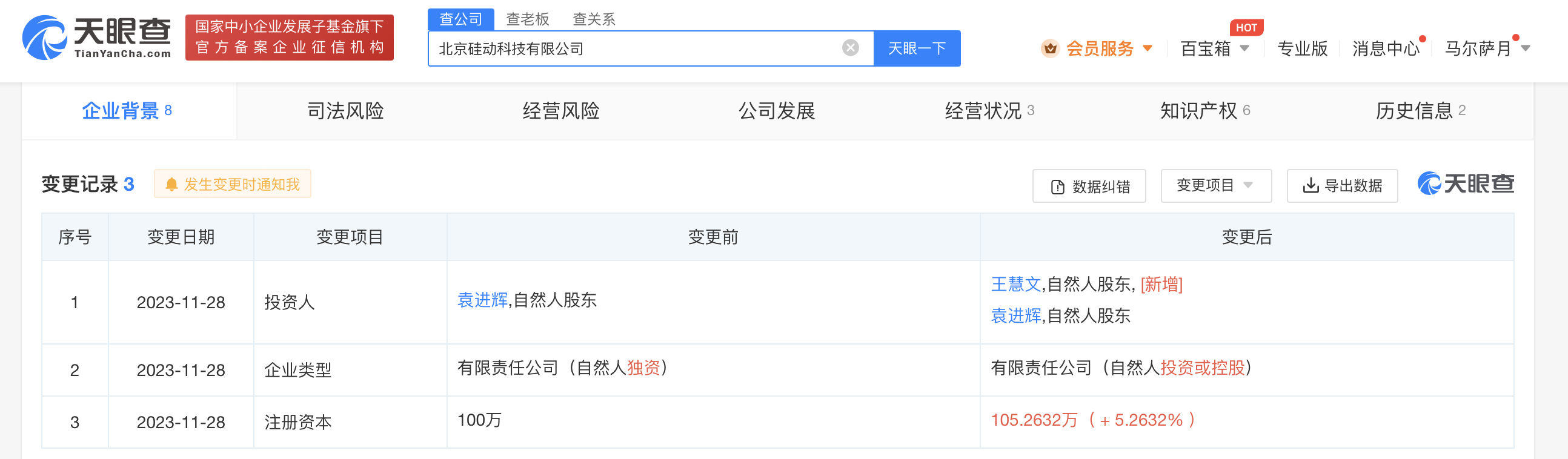Screen dimensions: 1568x459
Task: Switch to the 查关系 search tab
Action: (x=594, y=19)
